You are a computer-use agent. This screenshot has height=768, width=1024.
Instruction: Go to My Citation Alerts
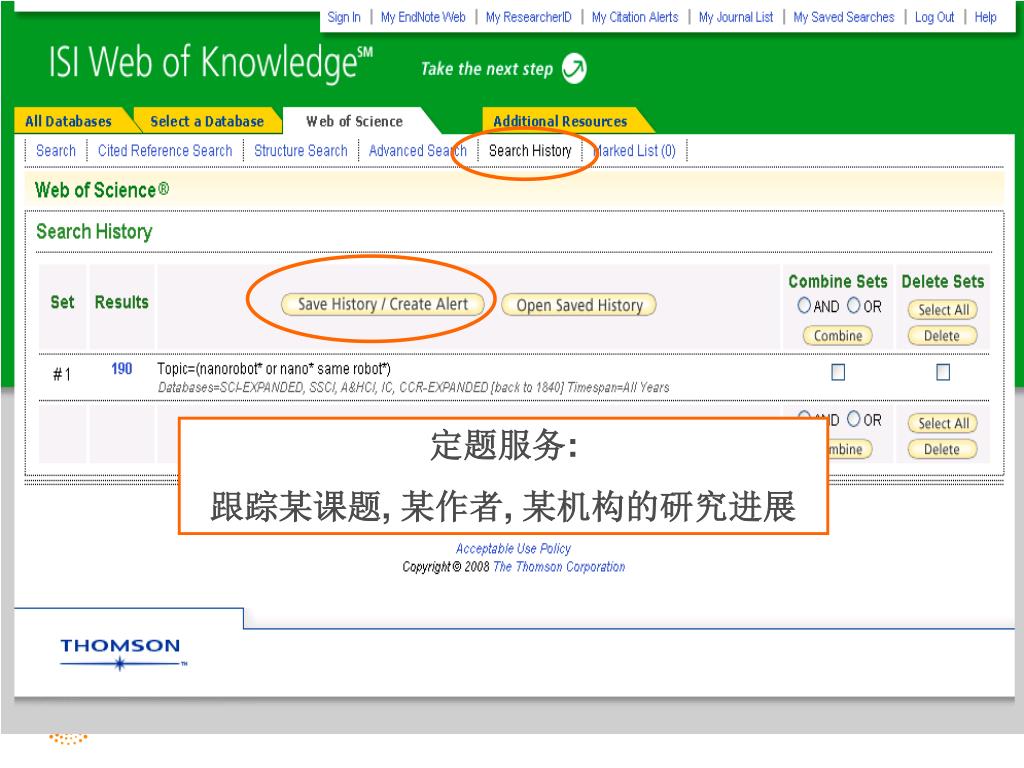(x=635, y=17)
